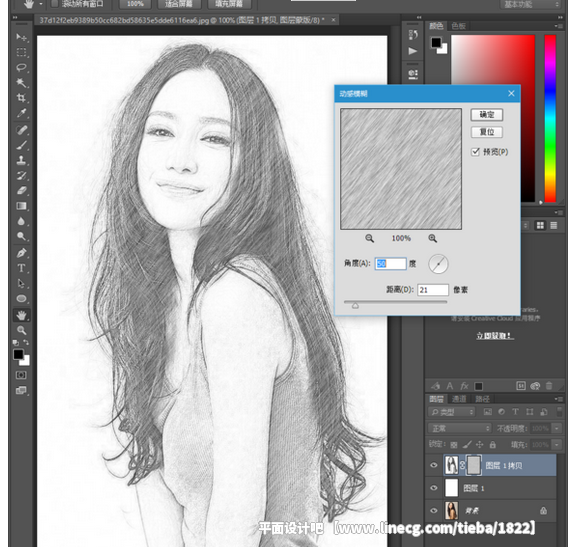576x547 pixels.
Task: Hide the 背景 layer
Action: tap(434, 511)
